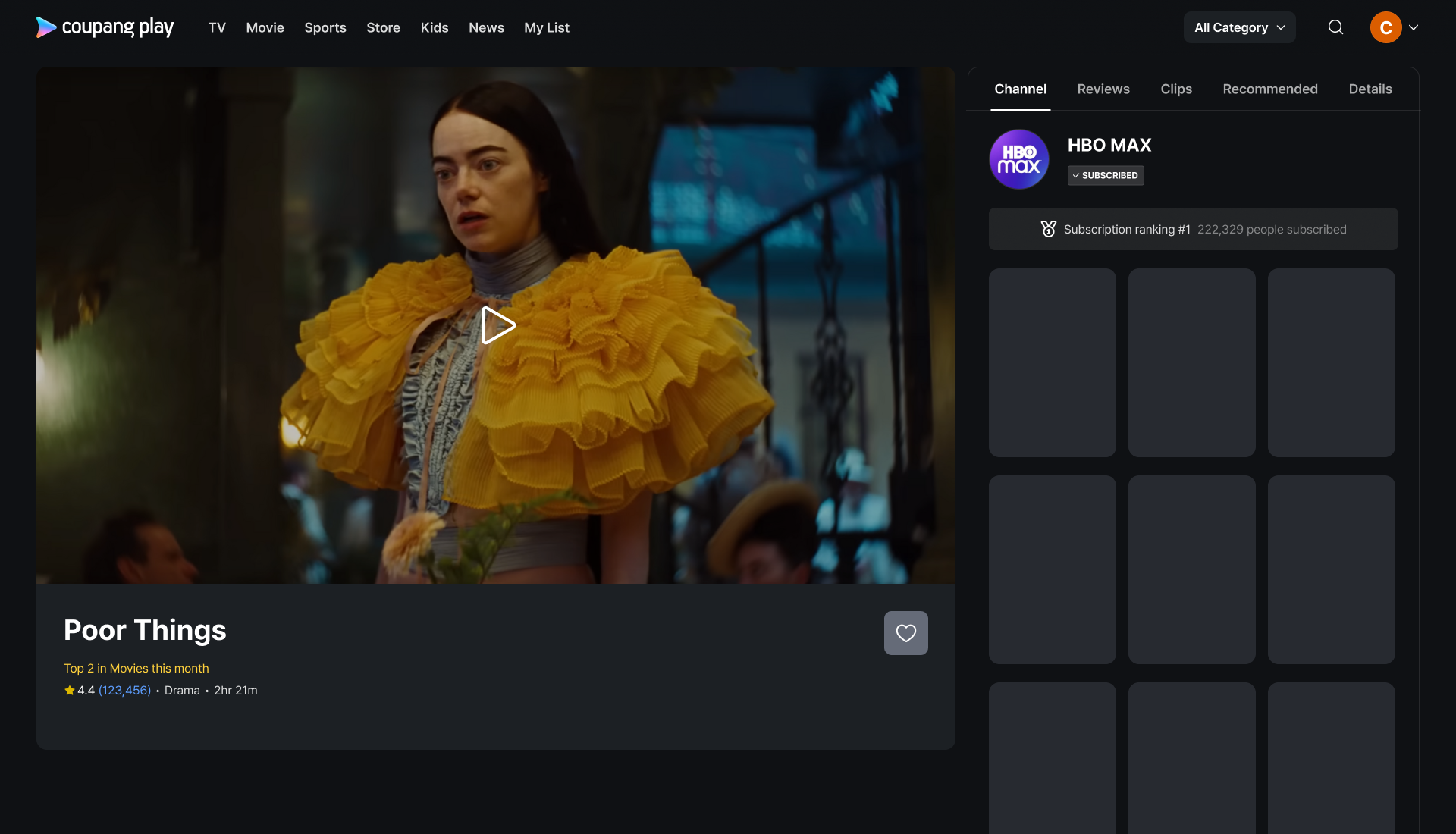Select the Recommended tab
This screenshot has height=834, width=1456.
(x=1269, y=89)
